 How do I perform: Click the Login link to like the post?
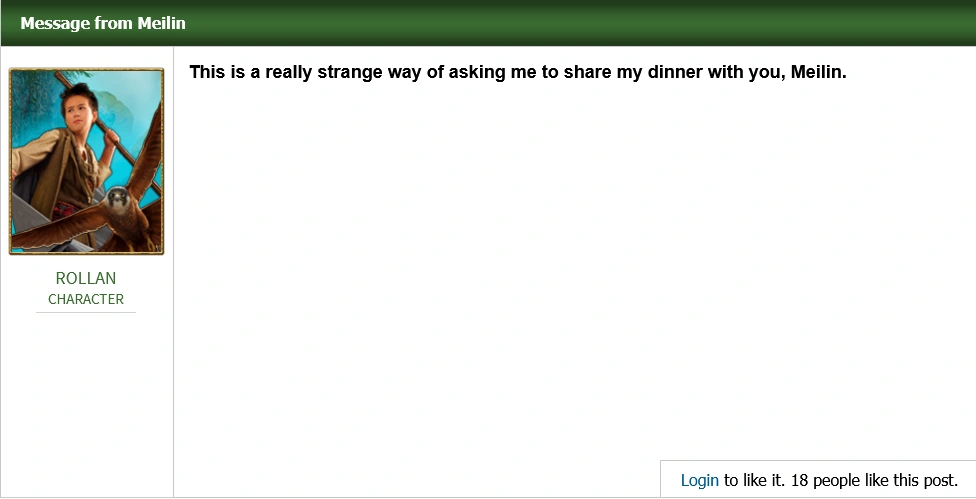pyautogui.click(x=699, y=480)
